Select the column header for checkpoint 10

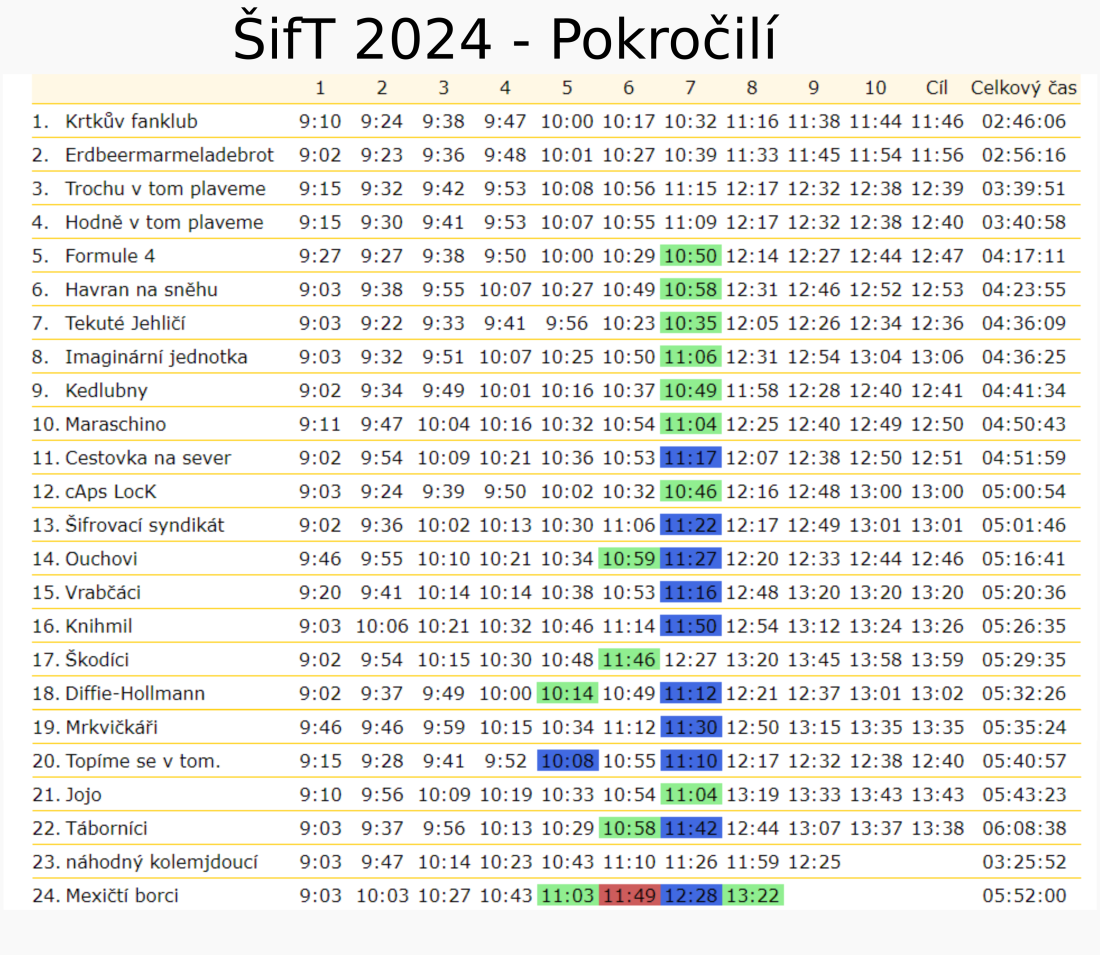(x=875, y=88)
